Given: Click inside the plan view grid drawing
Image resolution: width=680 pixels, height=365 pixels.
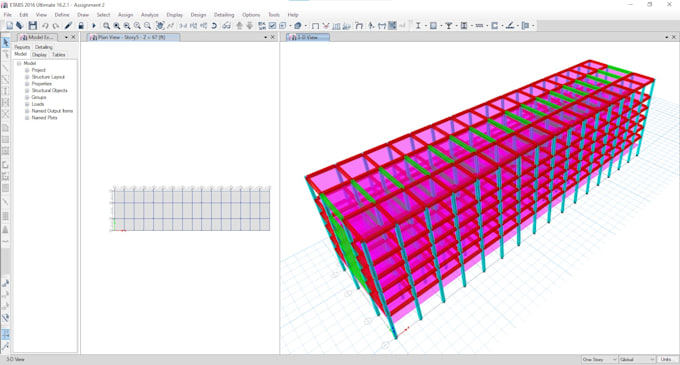Looking at the screenshot, I should pos(191,210).
